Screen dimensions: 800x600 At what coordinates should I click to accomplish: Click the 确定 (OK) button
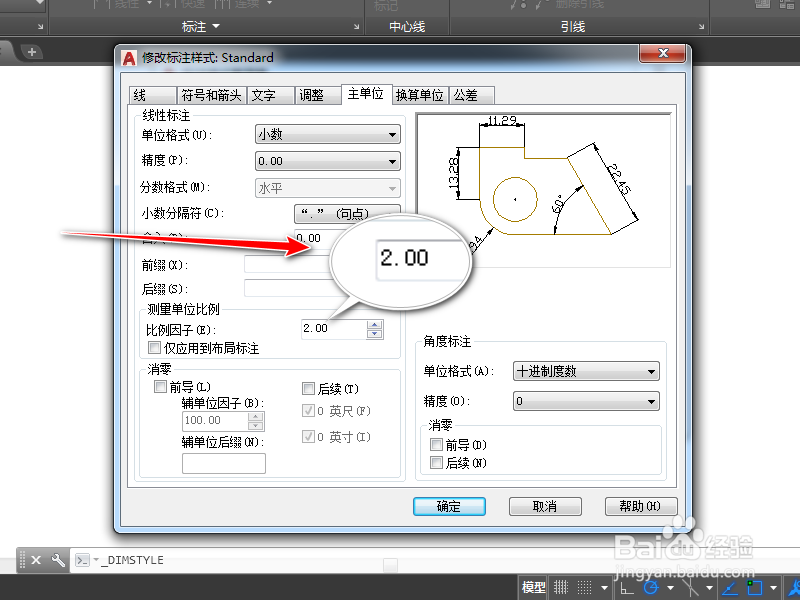pyautogui.click(x=448, y=506)
